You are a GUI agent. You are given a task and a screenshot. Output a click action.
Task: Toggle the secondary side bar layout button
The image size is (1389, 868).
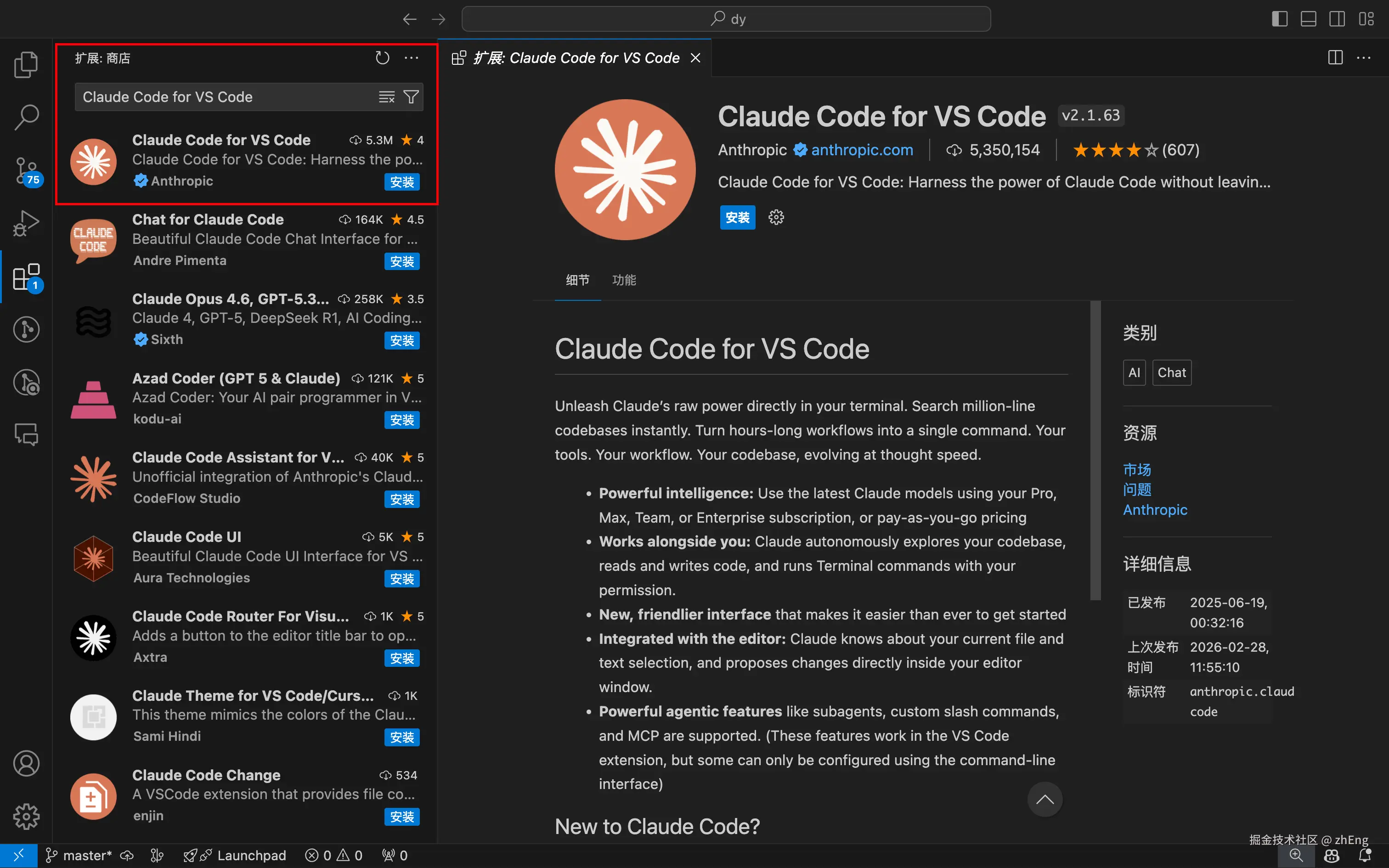[x=1337, y=19]
